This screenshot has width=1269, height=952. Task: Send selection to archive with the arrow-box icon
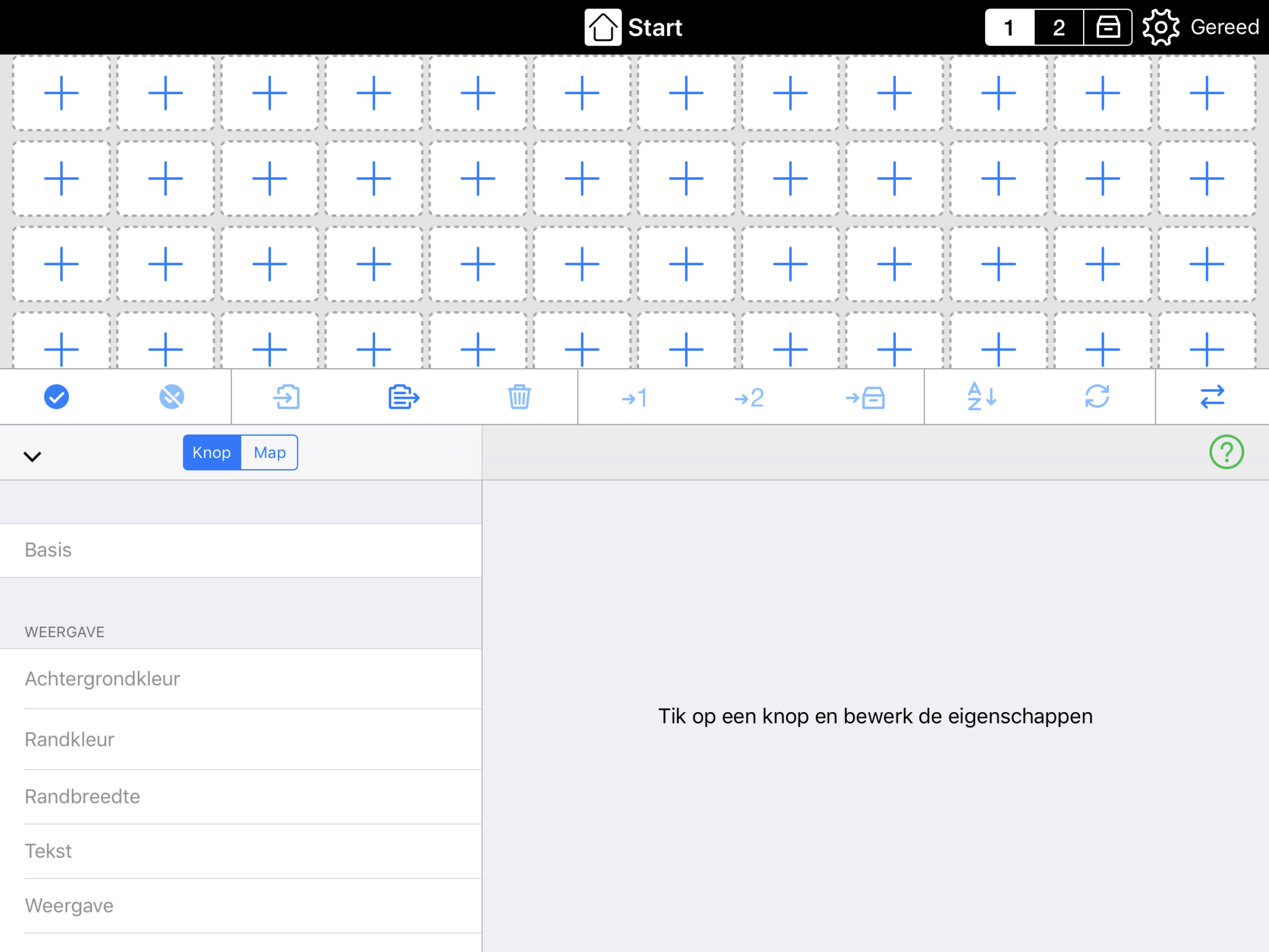pyautogui.click(x=866, y=397)
